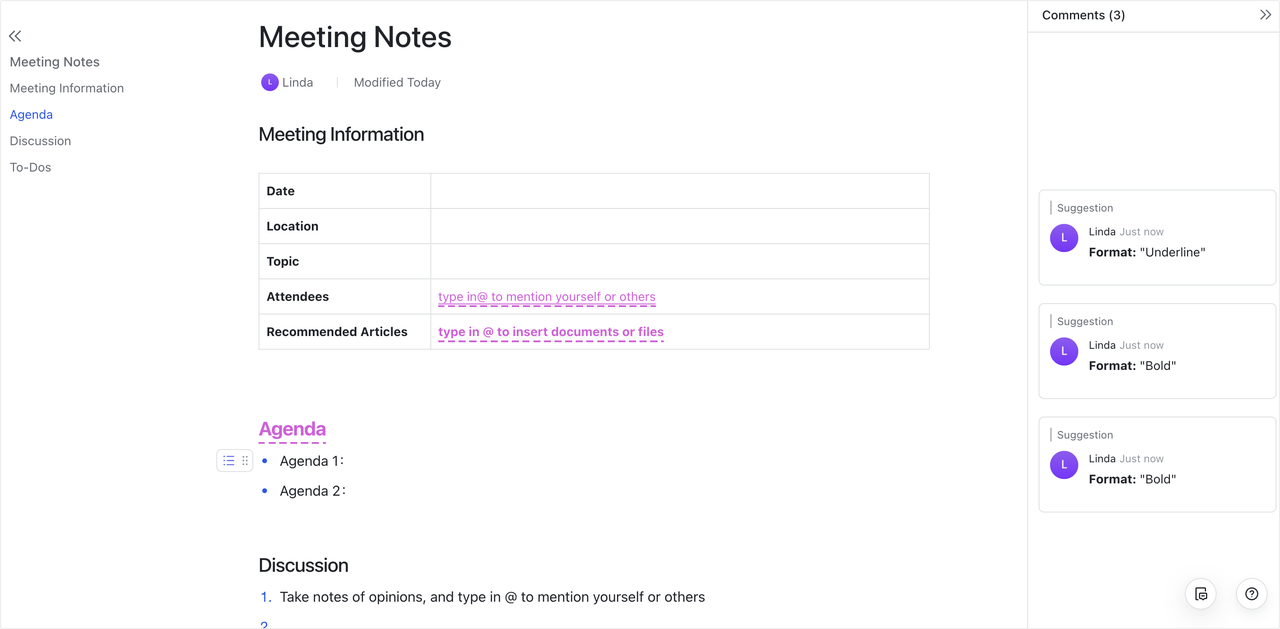This screenshot has height=629, width=1280.
Task: Click the empty Date cell in the table
Action: [679, 190]
